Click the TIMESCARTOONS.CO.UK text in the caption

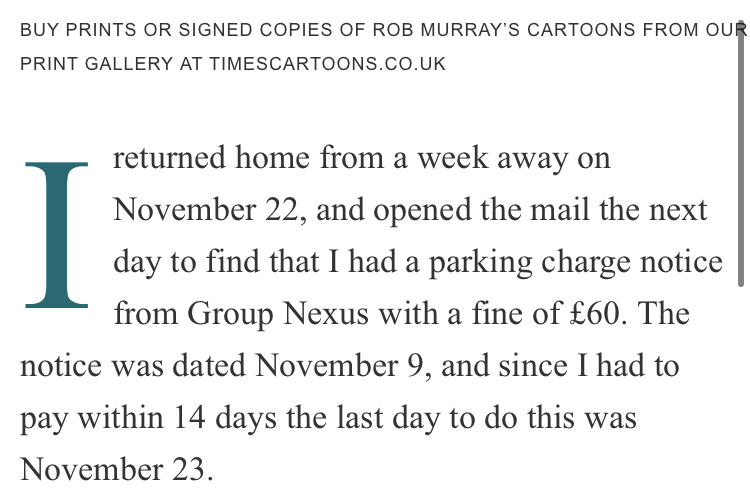[328, 64]
